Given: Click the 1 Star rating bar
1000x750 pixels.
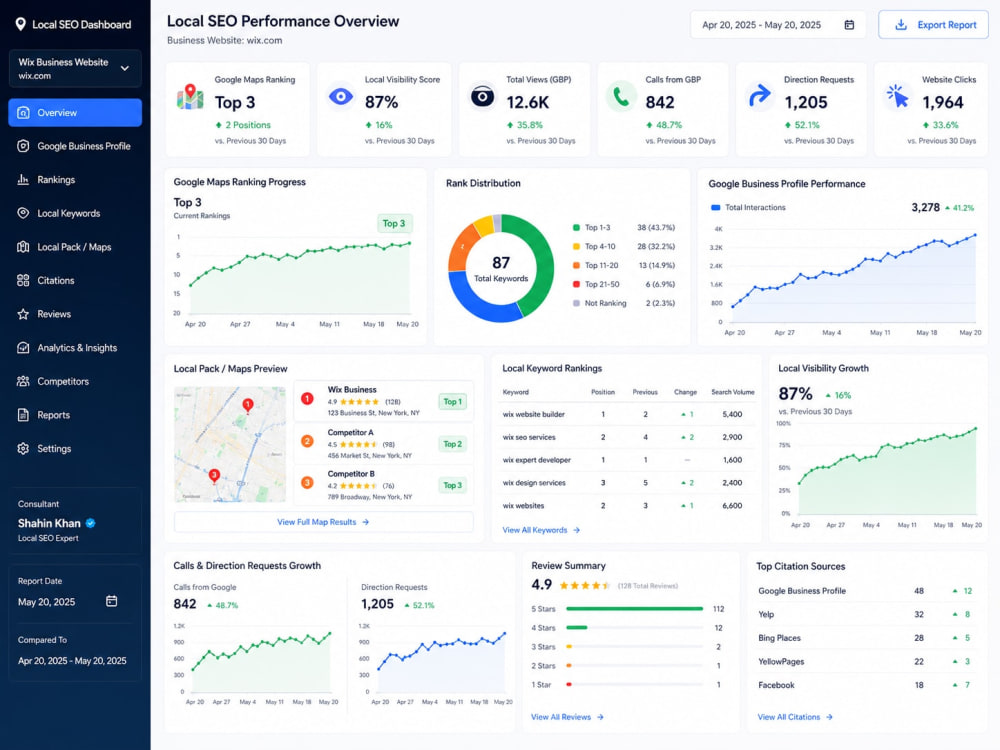Looking at the screenshot, I should click(x=634, y=685).
